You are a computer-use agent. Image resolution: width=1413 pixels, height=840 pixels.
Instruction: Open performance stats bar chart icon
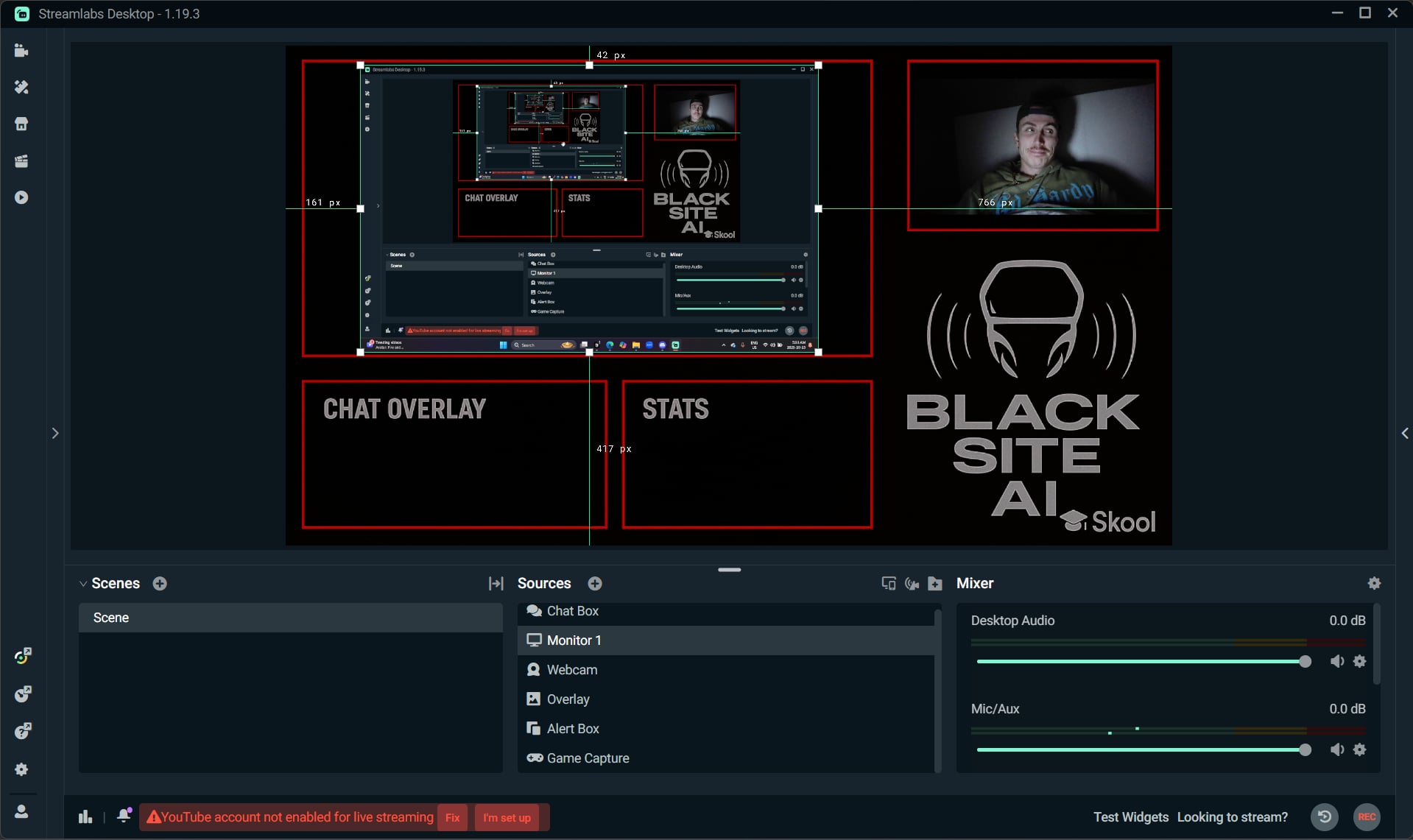click(x=85, y=817)
